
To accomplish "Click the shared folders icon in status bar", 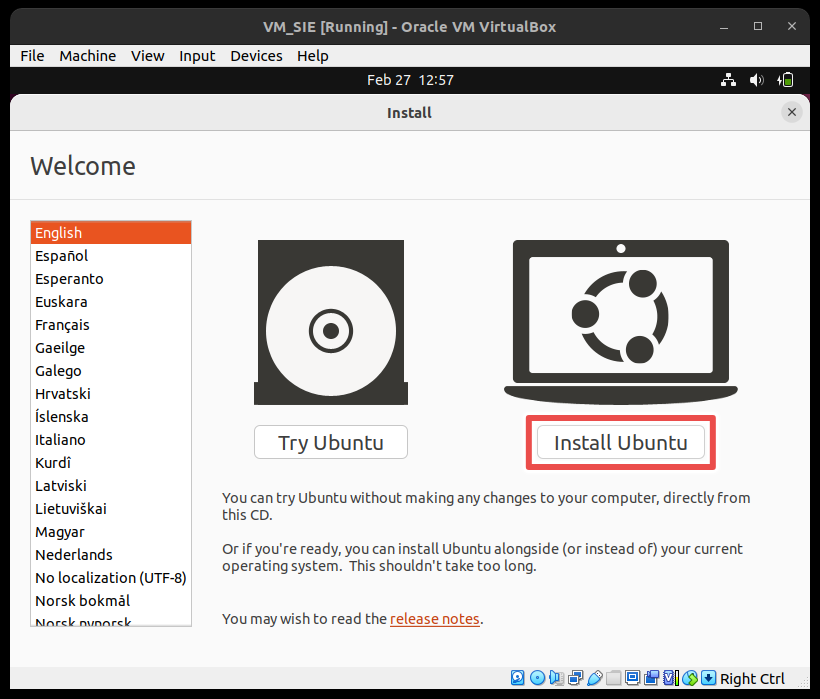I will click(x=613, y=678).
